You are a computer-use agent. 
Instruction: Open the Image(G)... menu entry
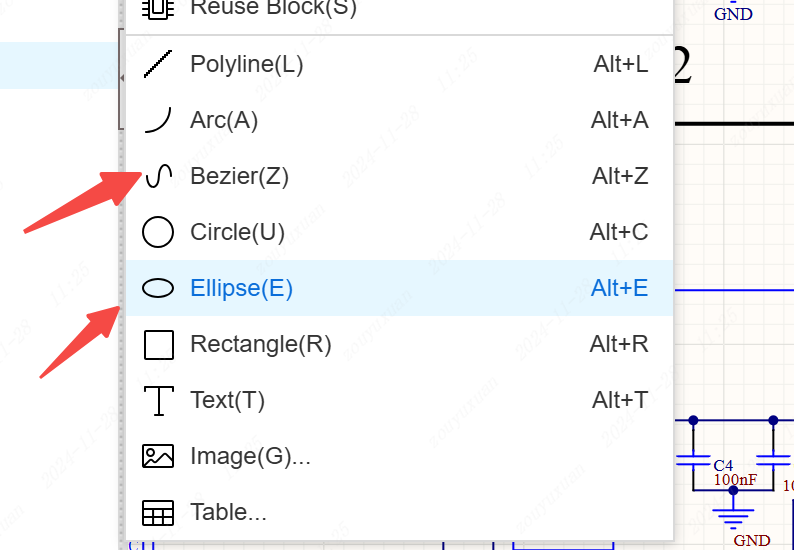point(250,456)
